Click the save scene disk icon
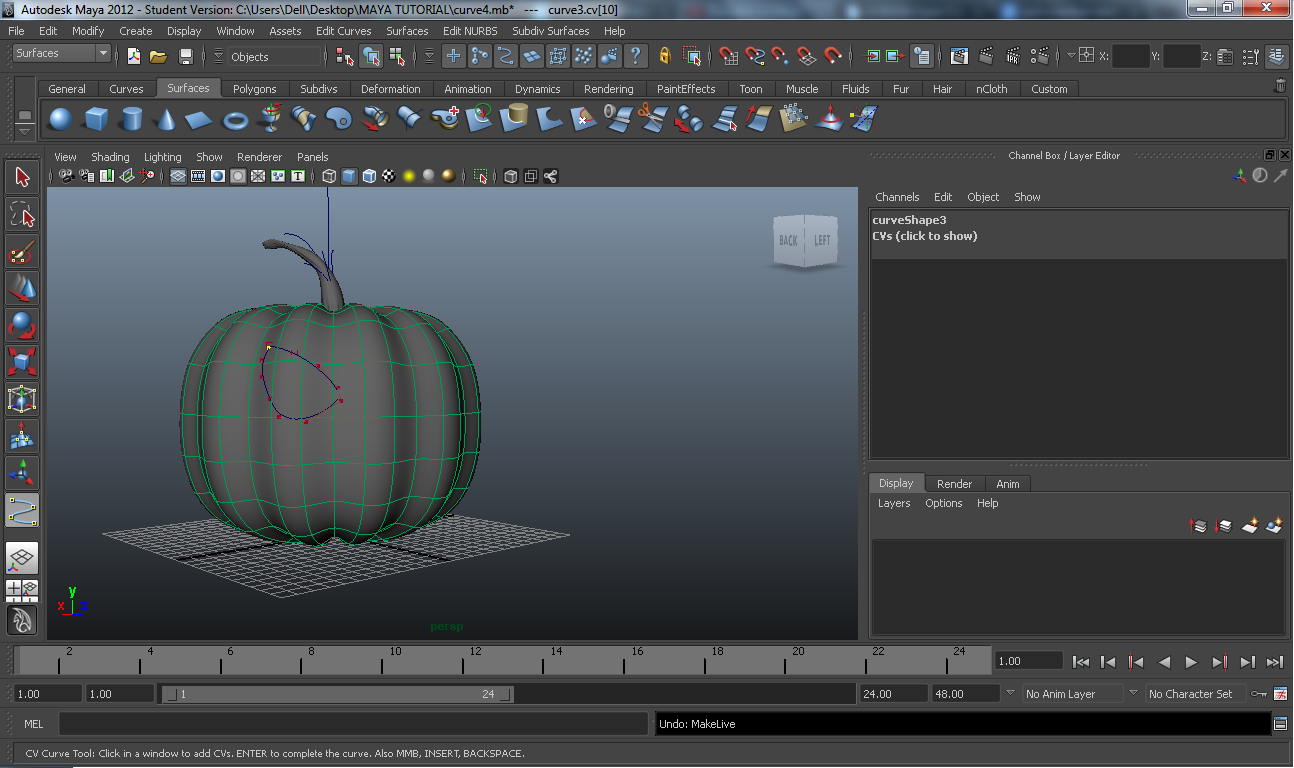The height and width of the screenshot is (768, 1294). click(x=185, y=57)
